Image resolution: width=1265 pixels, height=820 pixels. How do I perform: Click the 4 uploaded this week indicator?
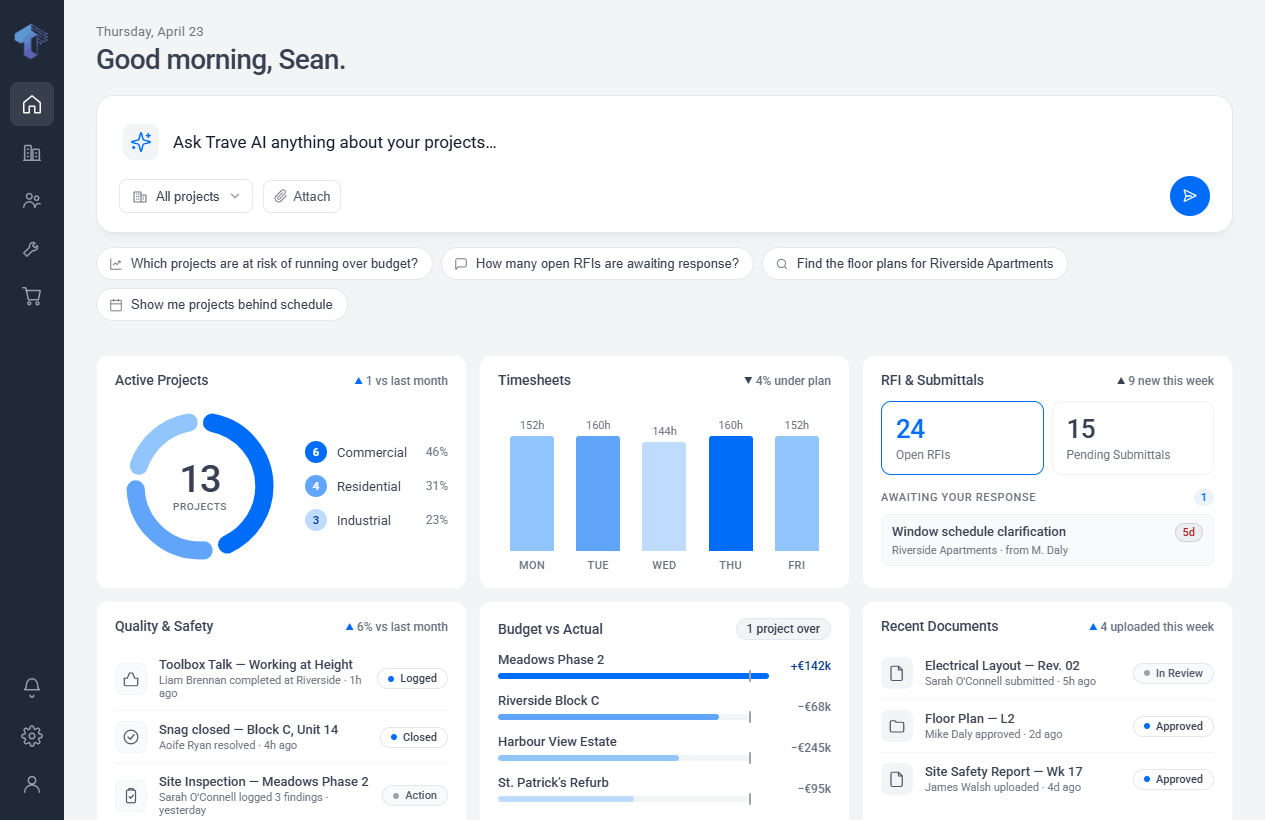1151,627
